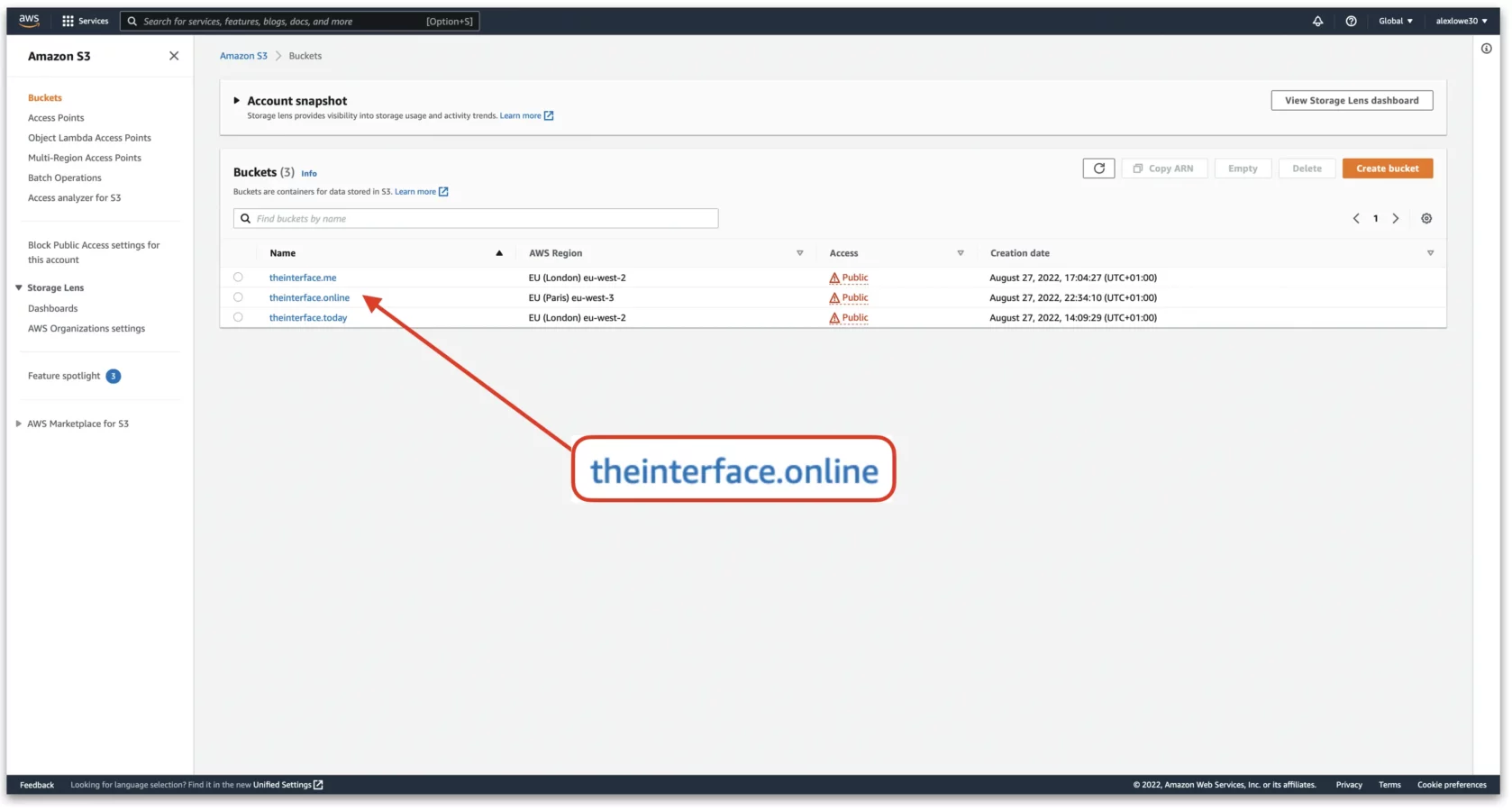Open Batch Operations in sidebar
The image size is (1512, 811).
65,178
